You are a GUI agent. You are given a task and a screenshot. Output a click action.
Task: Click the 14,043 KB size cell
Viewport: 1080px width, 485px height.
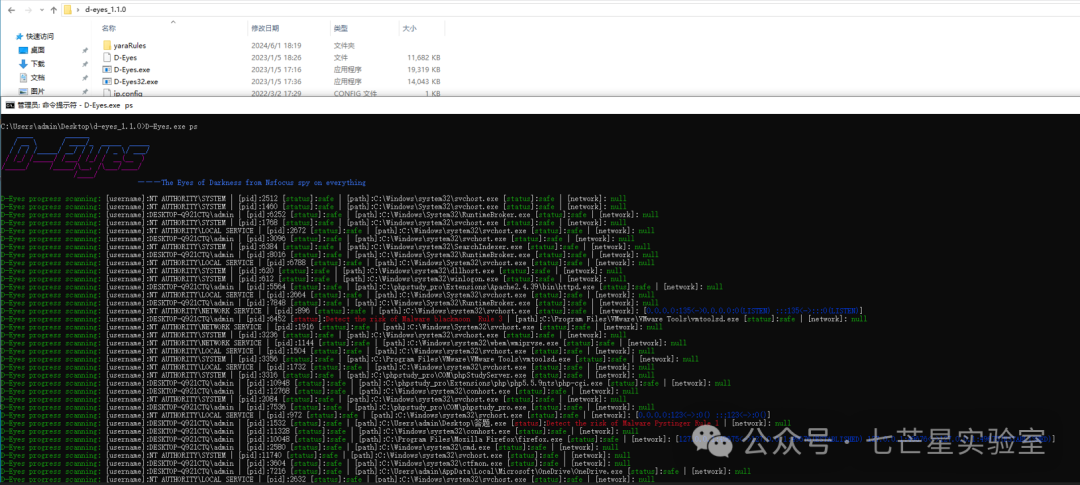[424, 81]
